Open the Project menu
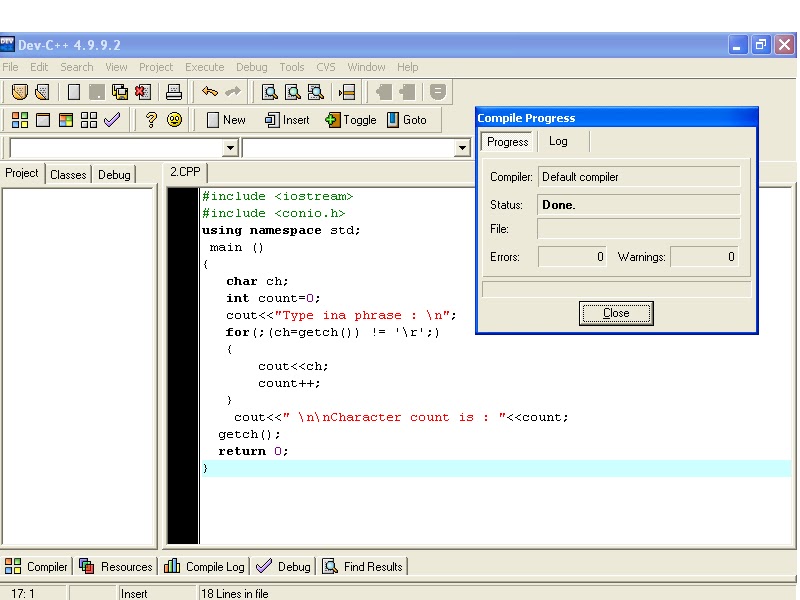The image size is (800, 600). click(156, 67)
